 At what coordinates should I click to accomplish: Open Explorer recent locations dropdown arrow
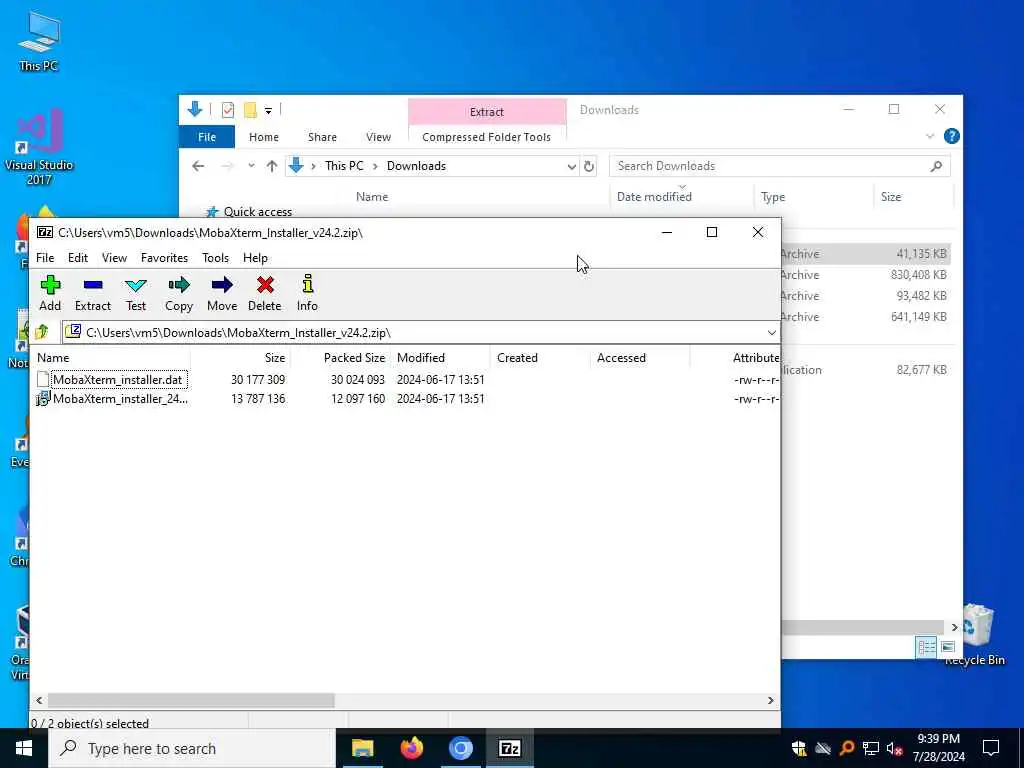(x=251, y=166)
